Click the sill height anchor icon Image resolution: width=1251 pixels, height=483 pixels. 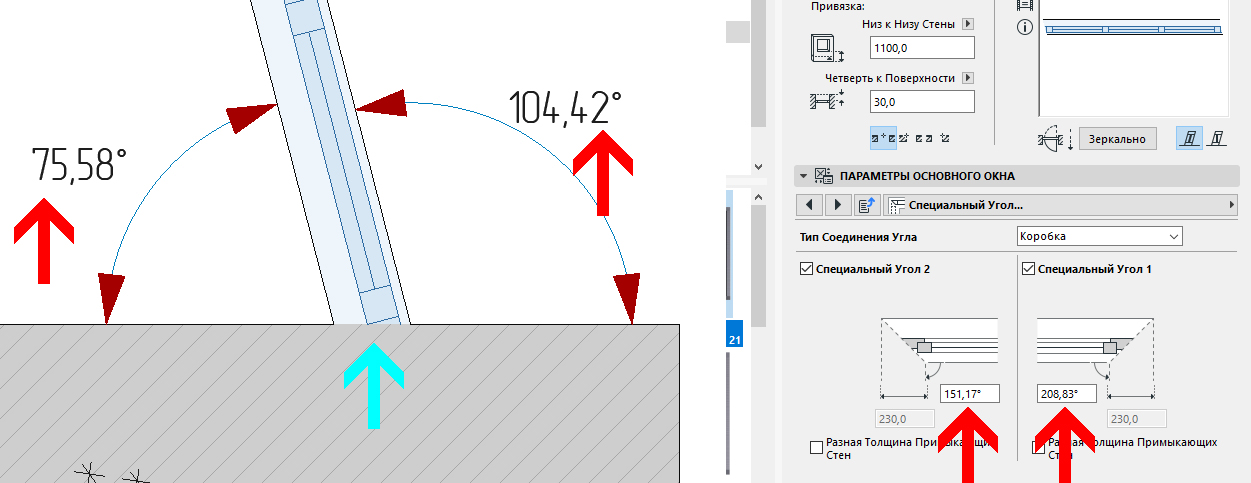tap(826, 50)
